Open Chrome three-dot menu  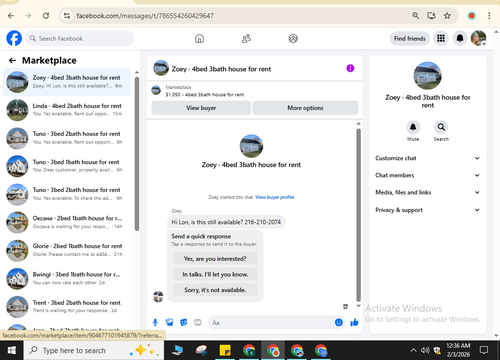(489, 16)
